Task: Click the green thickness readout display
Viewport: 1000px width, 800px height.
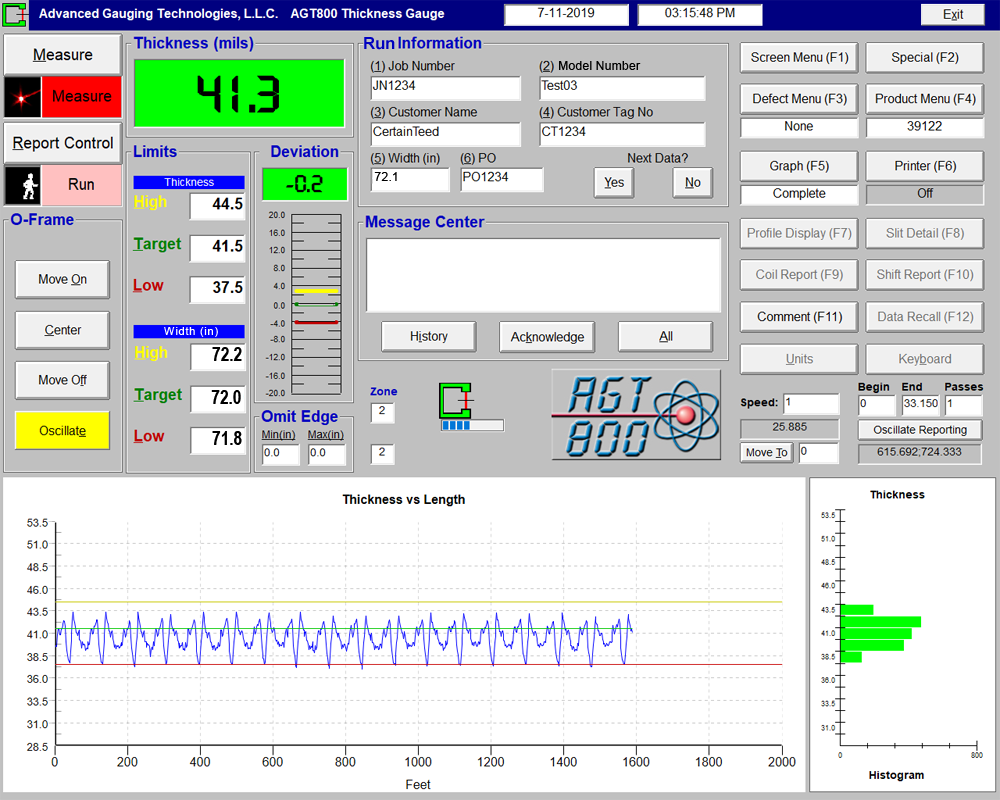Action: coord(239,94)
